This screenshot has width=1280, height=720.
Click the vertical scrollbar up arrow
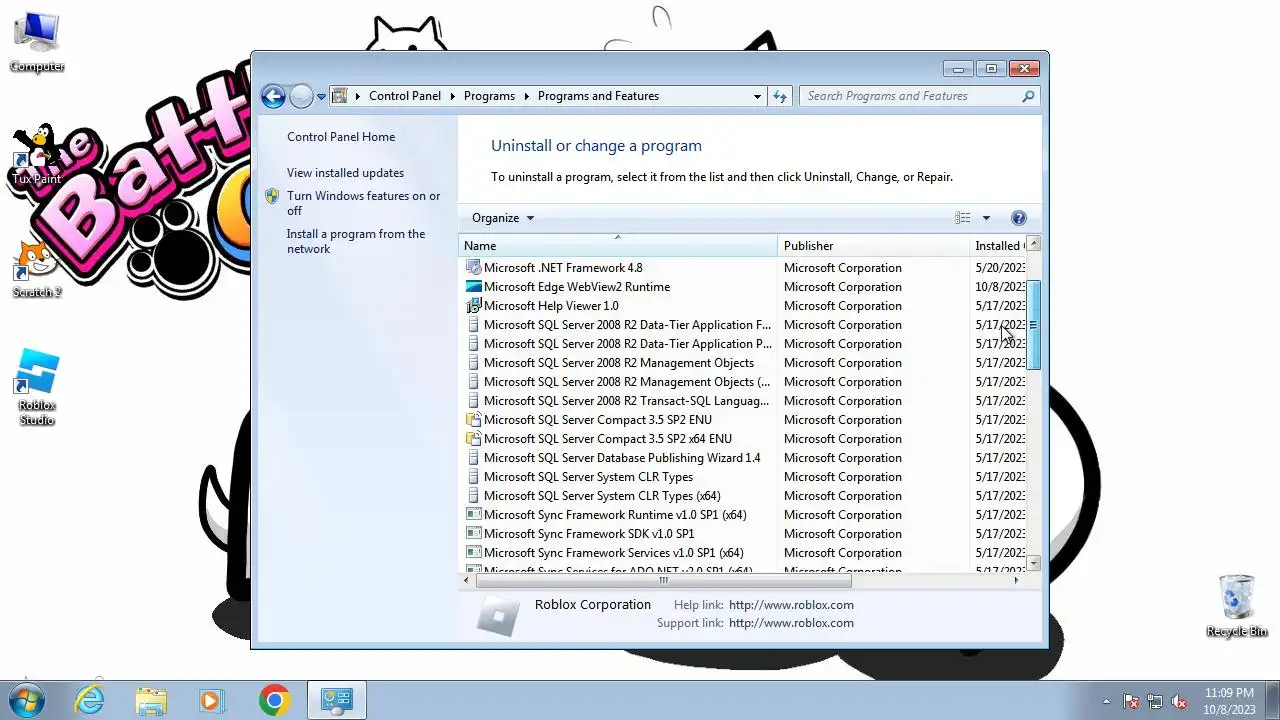tap(1034, 244)
